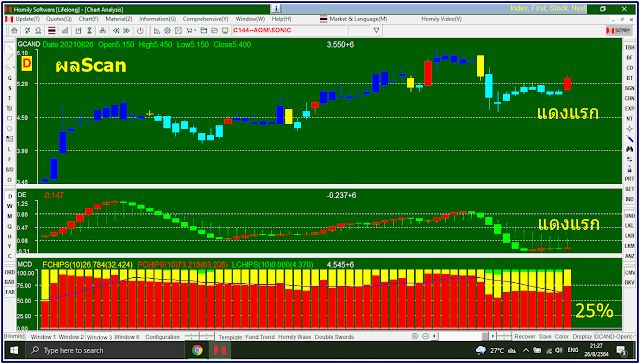Screen dimensions: 640x364
Task: Click the IND sidebar button
Action: tap(630, 199)
